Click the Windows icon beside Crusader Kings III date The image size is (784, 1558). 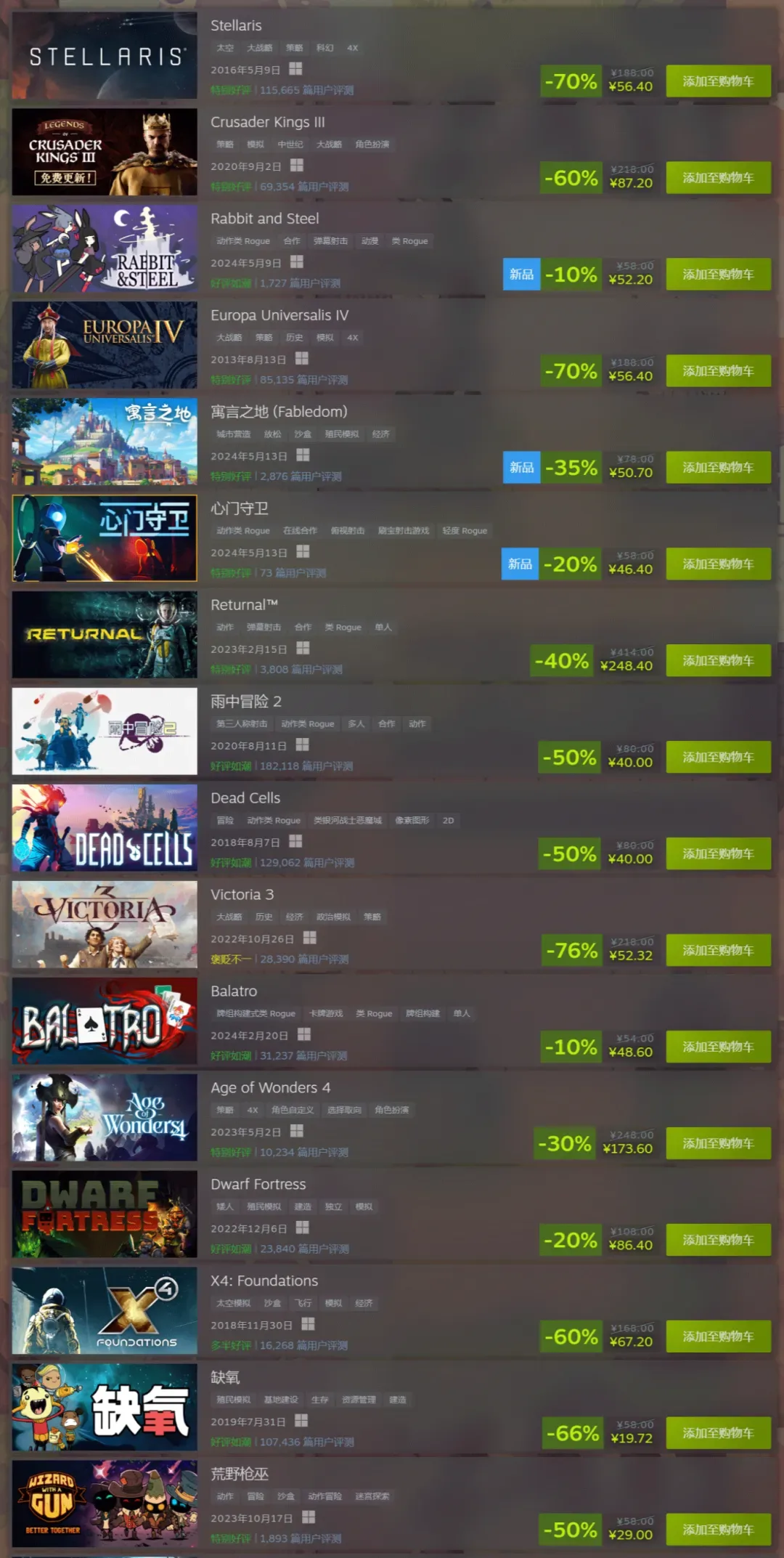click(297, 166)
